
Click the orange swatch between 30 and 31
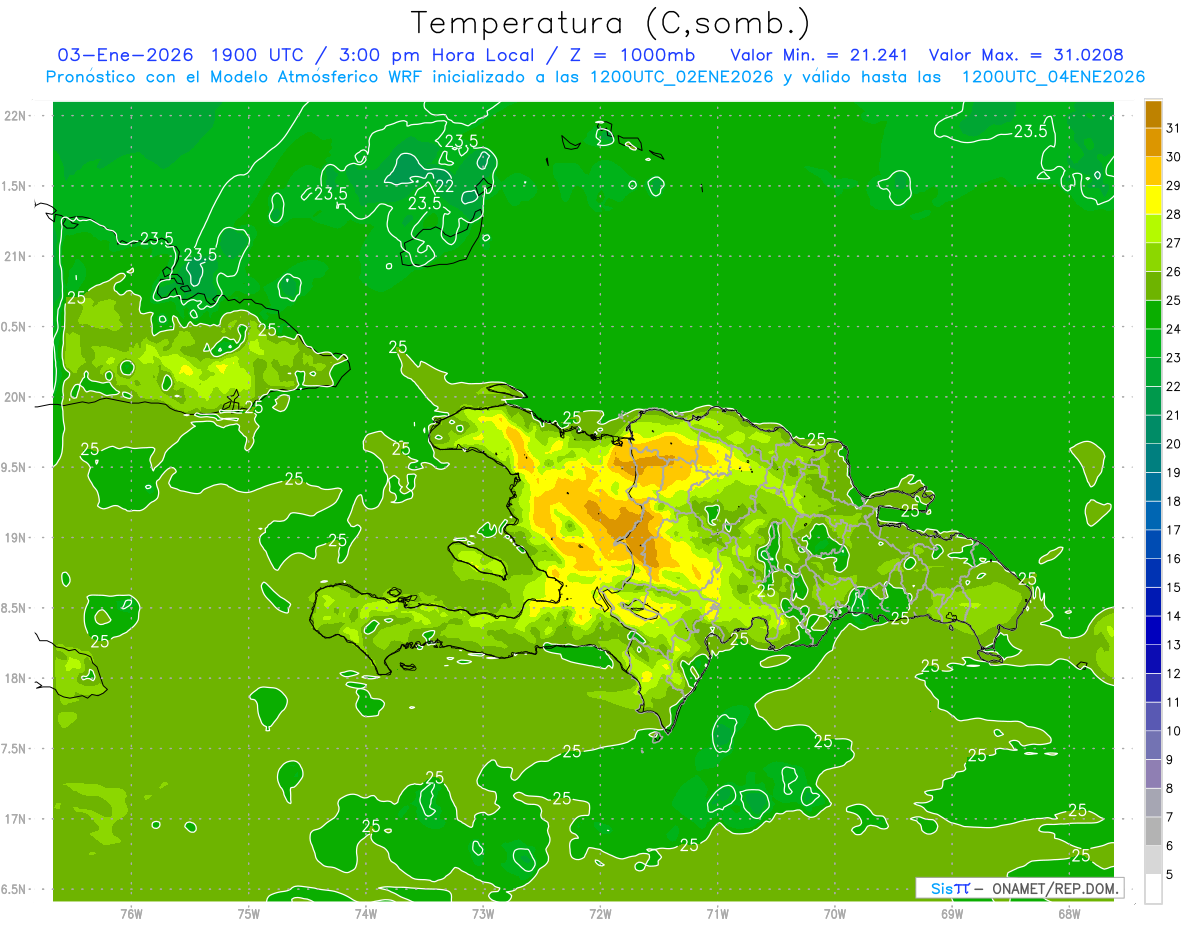[1153, 143]
